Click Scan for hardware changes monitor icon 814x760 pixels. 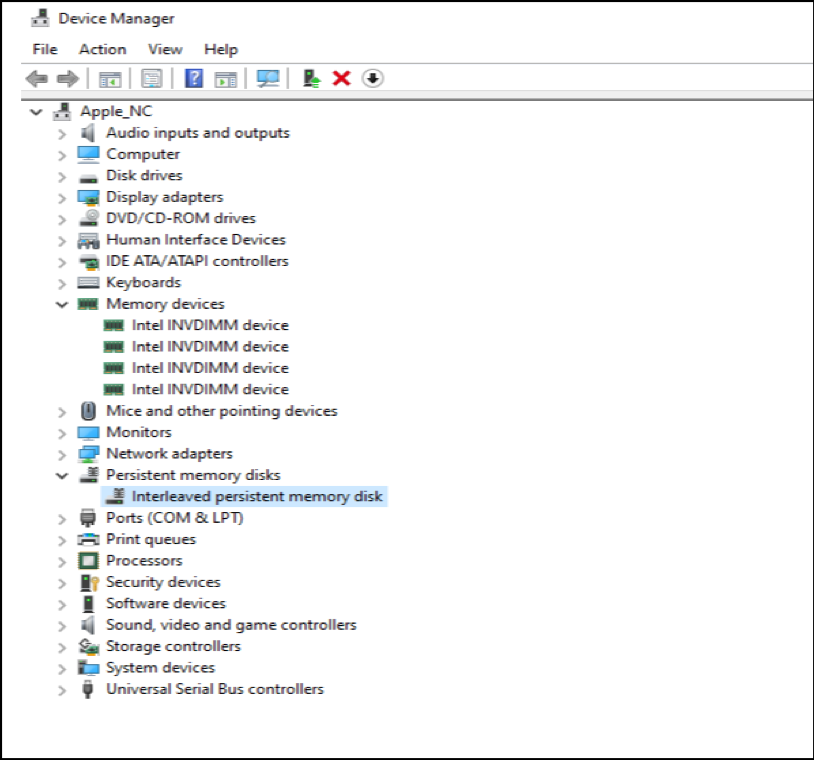268,79
